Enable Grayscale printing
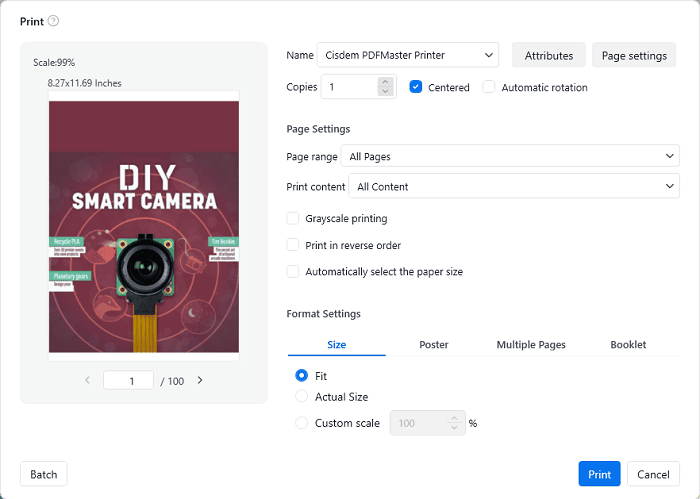This screenshot has width=700, height=499. tap(293, 218)
